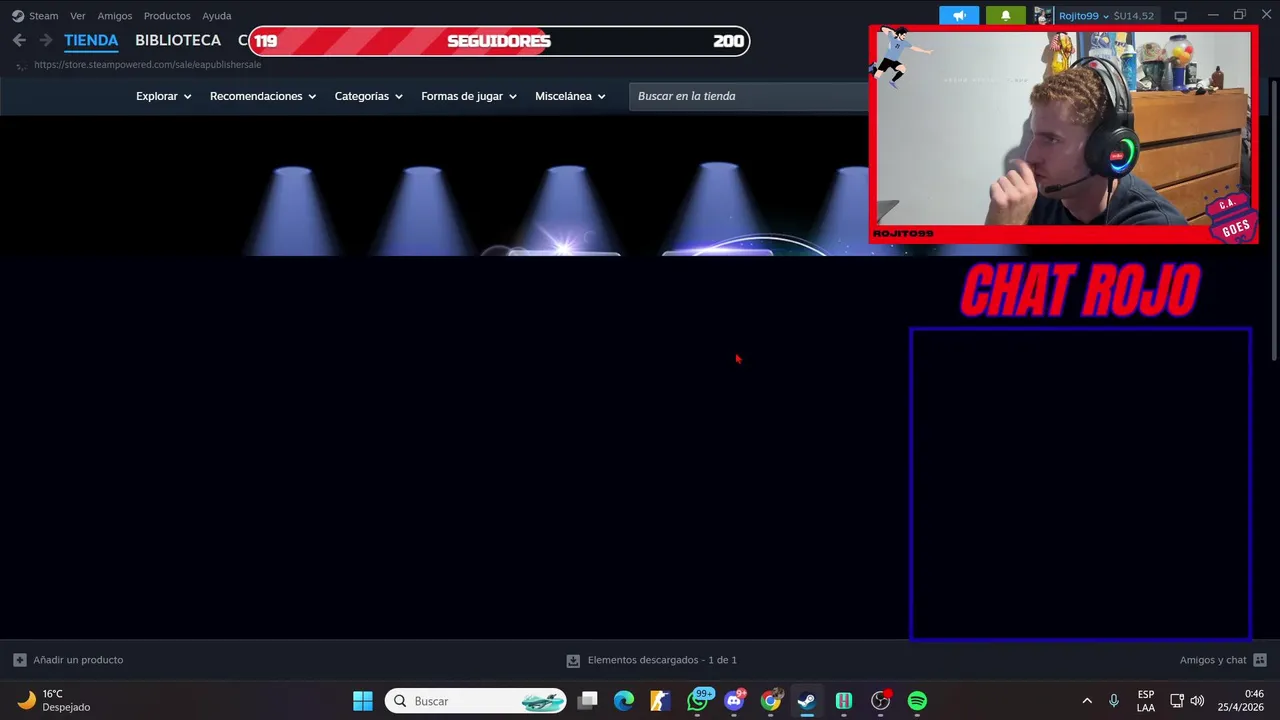
Task: Click the microphone tray icon
Action: pyautogui.click(x=1114, y=701)
